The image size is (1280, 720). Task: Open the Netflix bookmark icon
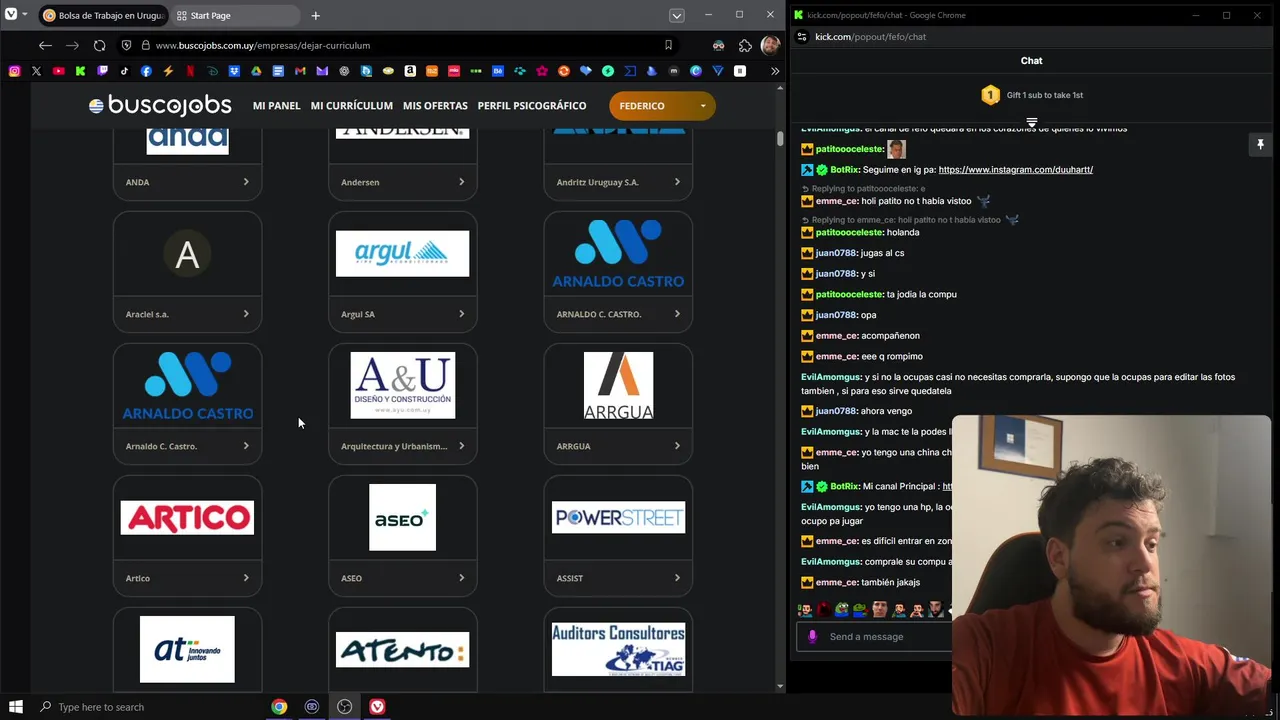coord(190,71)
